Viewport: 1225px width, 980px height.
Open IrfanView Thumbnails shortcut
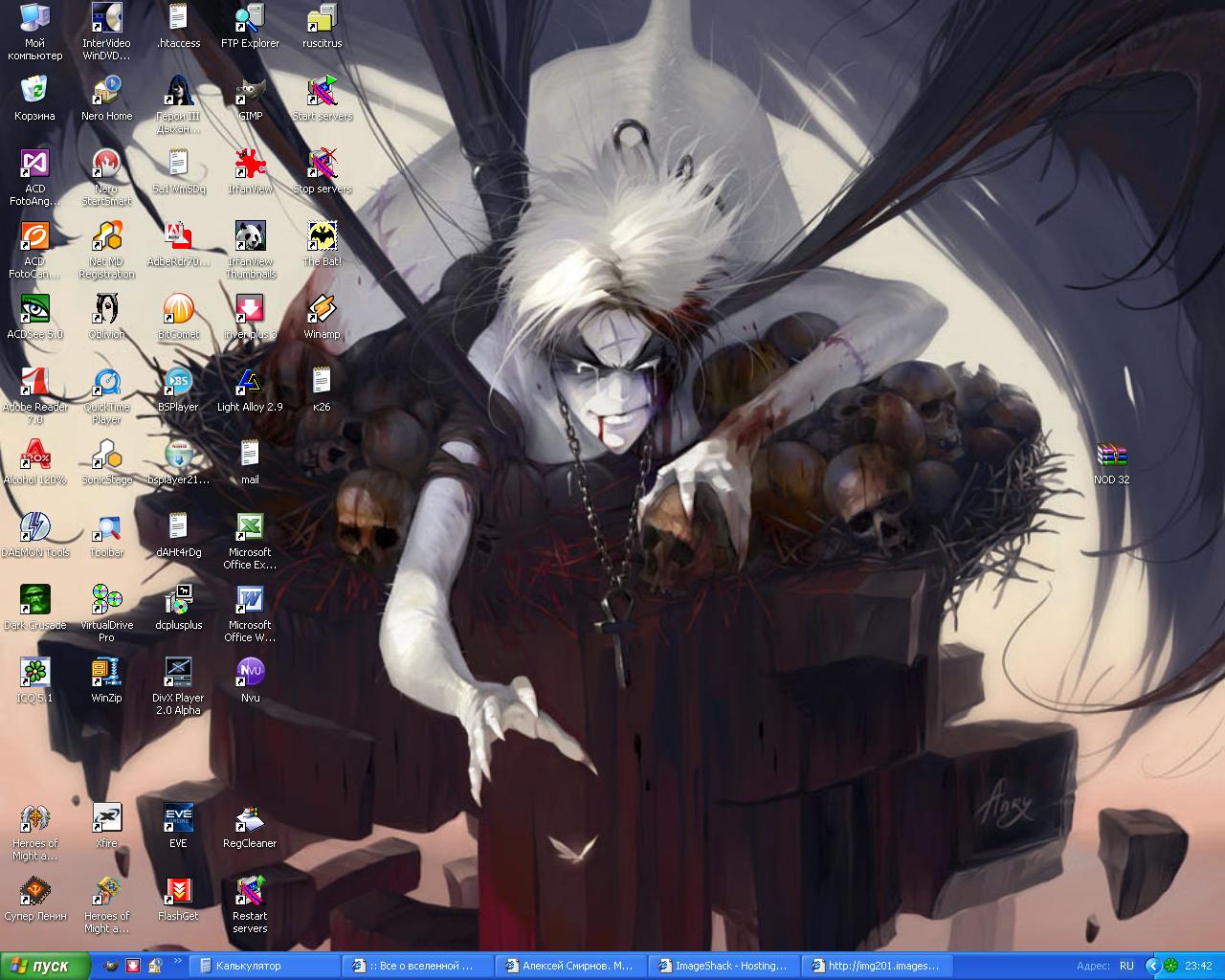250,250
